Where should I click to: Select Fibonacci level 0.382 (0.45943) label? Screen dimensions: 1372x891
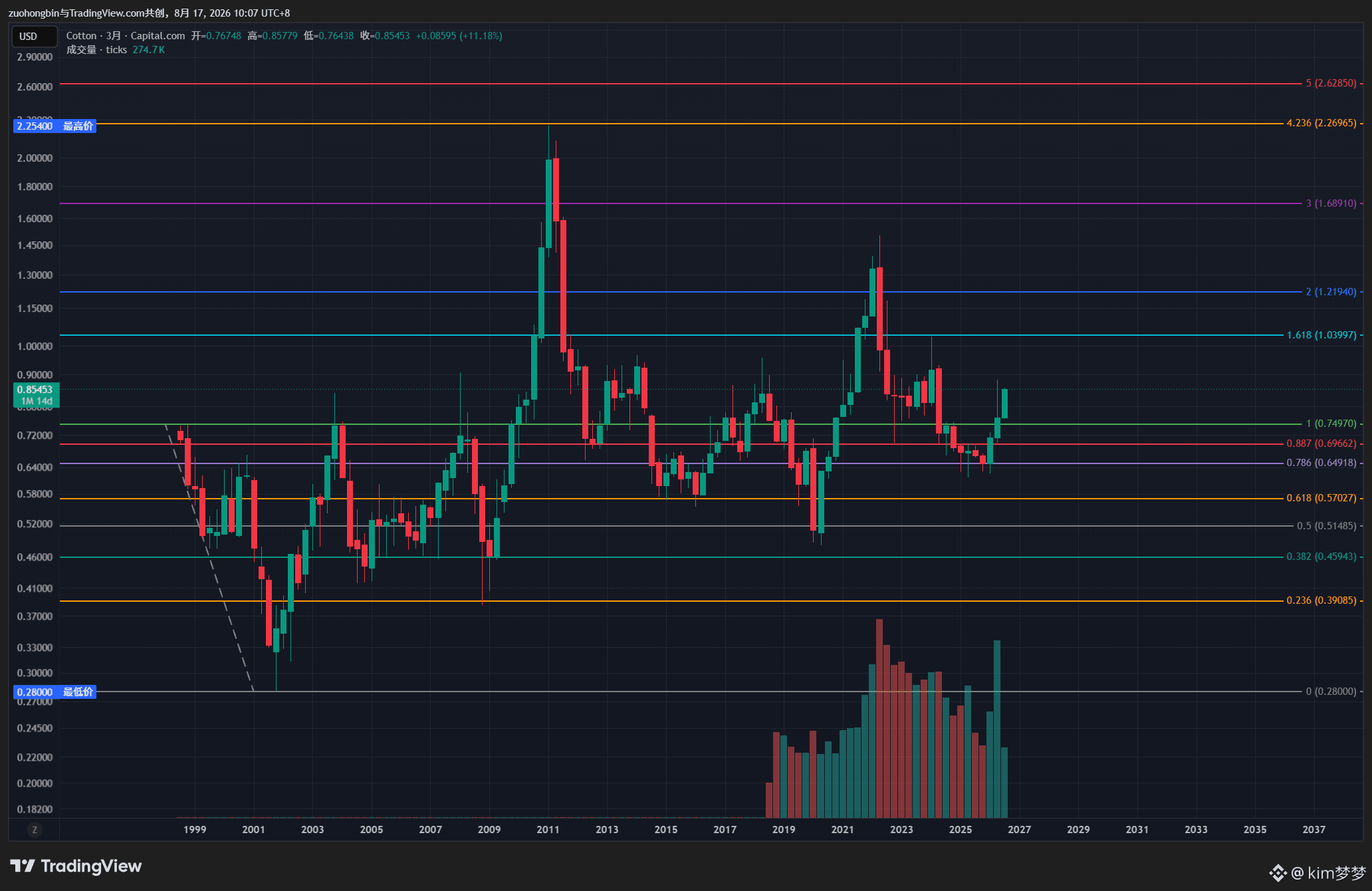click(1321, 557)
